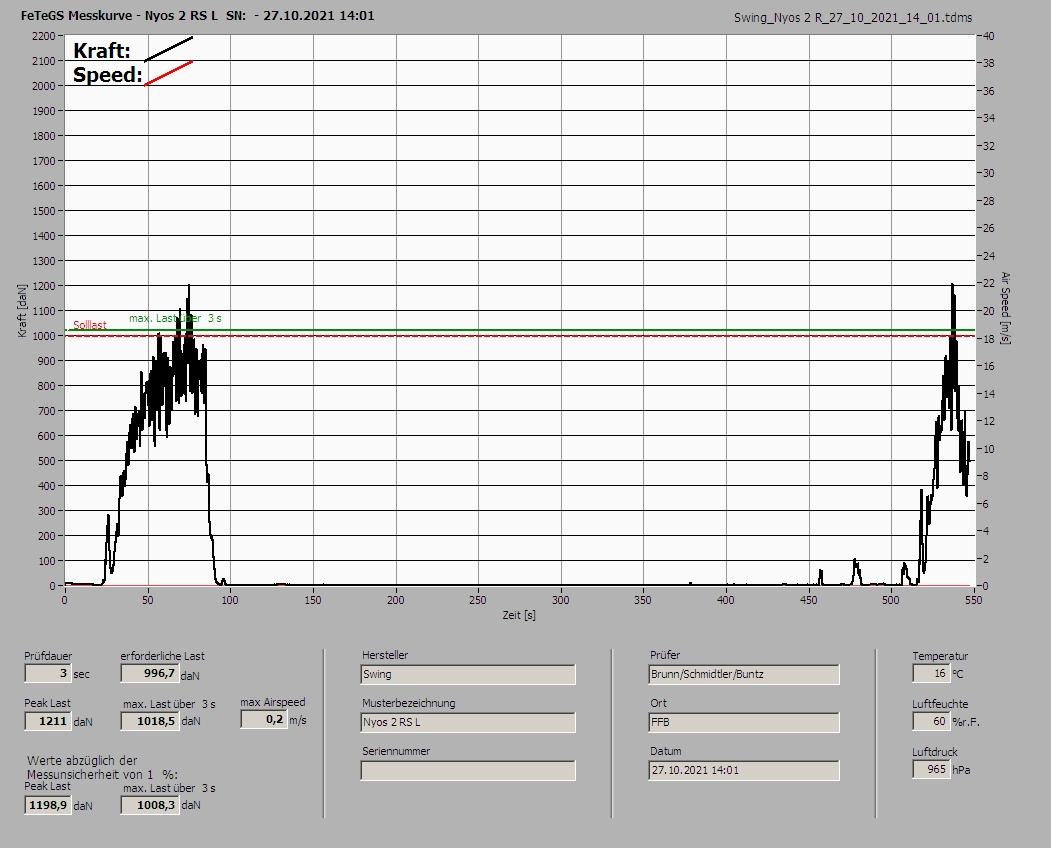The height and width of the screenshot is (848, 1051).
Task: Click the Luftdruck field showing 965
Action: (930, 770)
